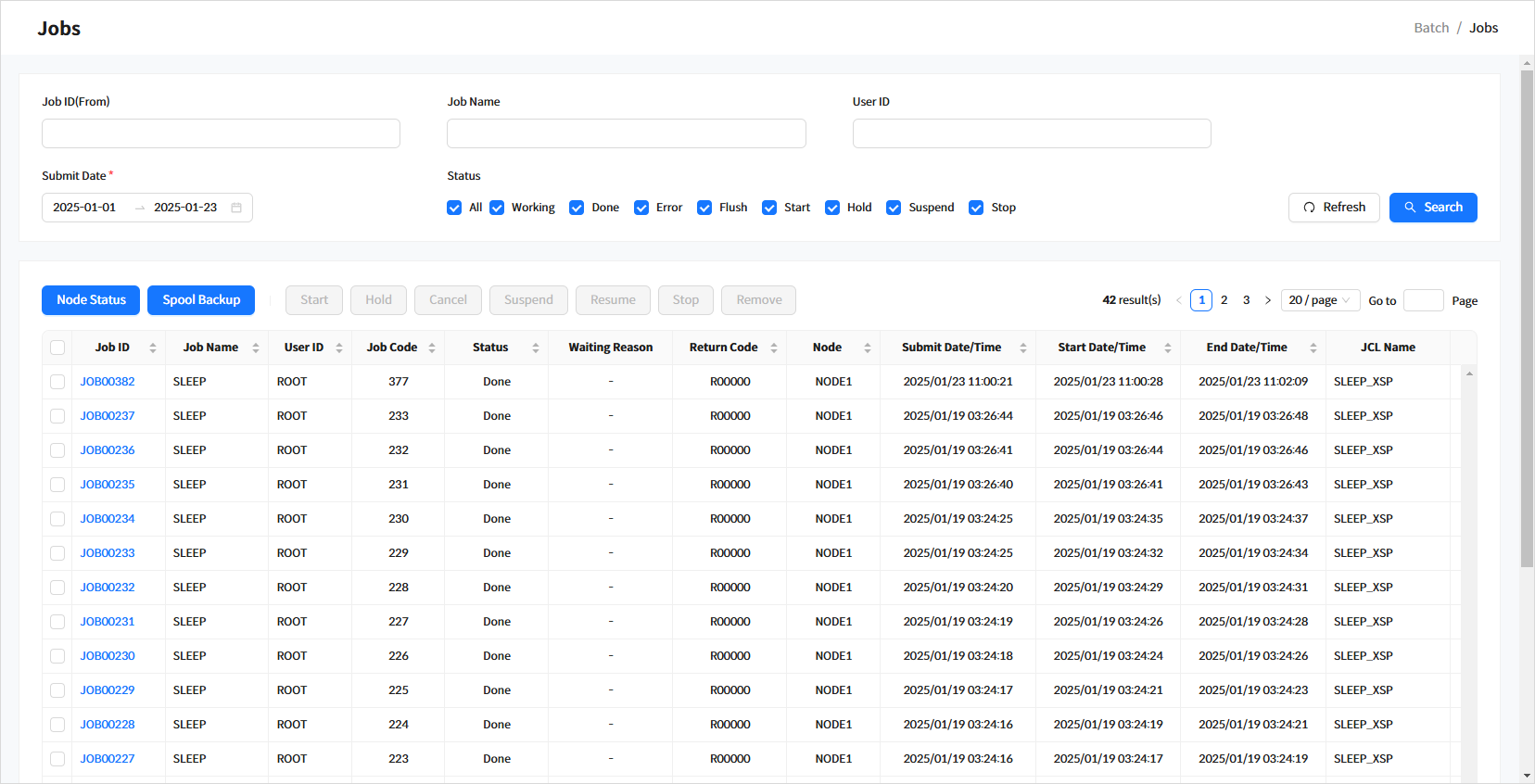Sort by Submit Date/Time column arrows
The image size is (1535, 784).
[x=1023, y=348]
